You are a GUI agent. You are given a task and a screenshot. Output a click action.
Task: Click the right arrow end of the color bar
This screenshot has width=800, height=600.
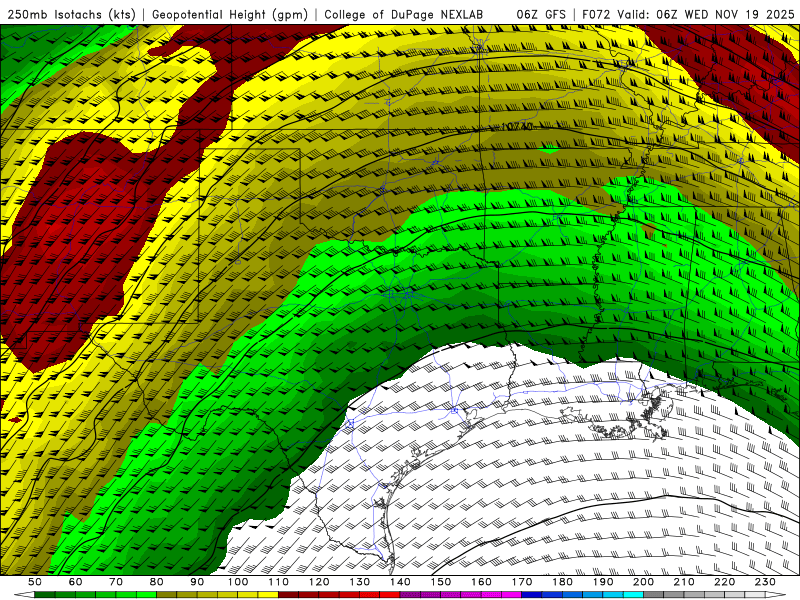(776, 595)
